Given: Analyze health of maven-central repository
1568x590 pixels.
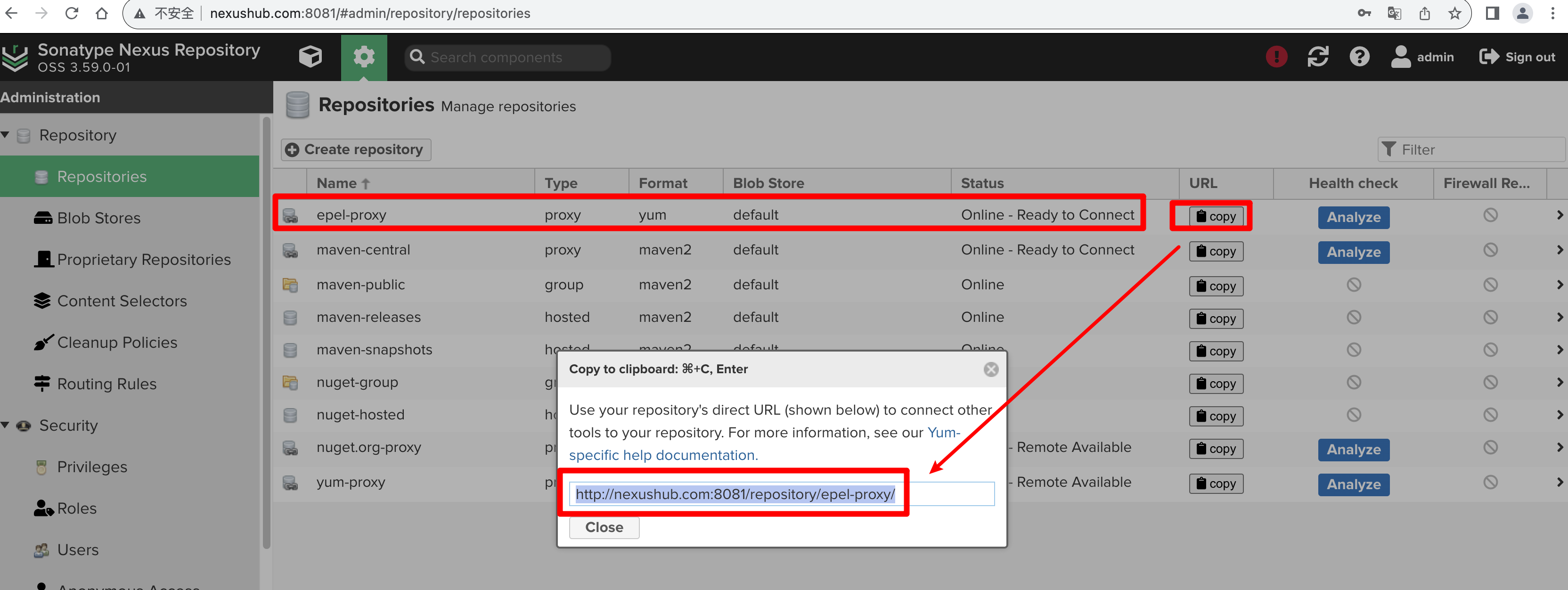Looking at the screenshot, I should coord(1353,252).
